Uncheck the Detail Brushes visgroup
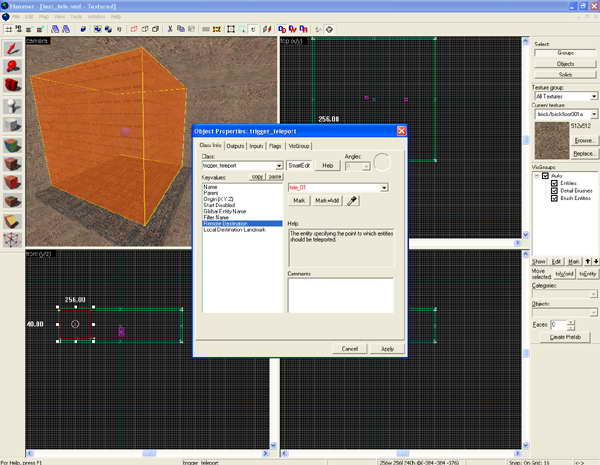This screenshot has height=465, width=600. tap(555, 192)
